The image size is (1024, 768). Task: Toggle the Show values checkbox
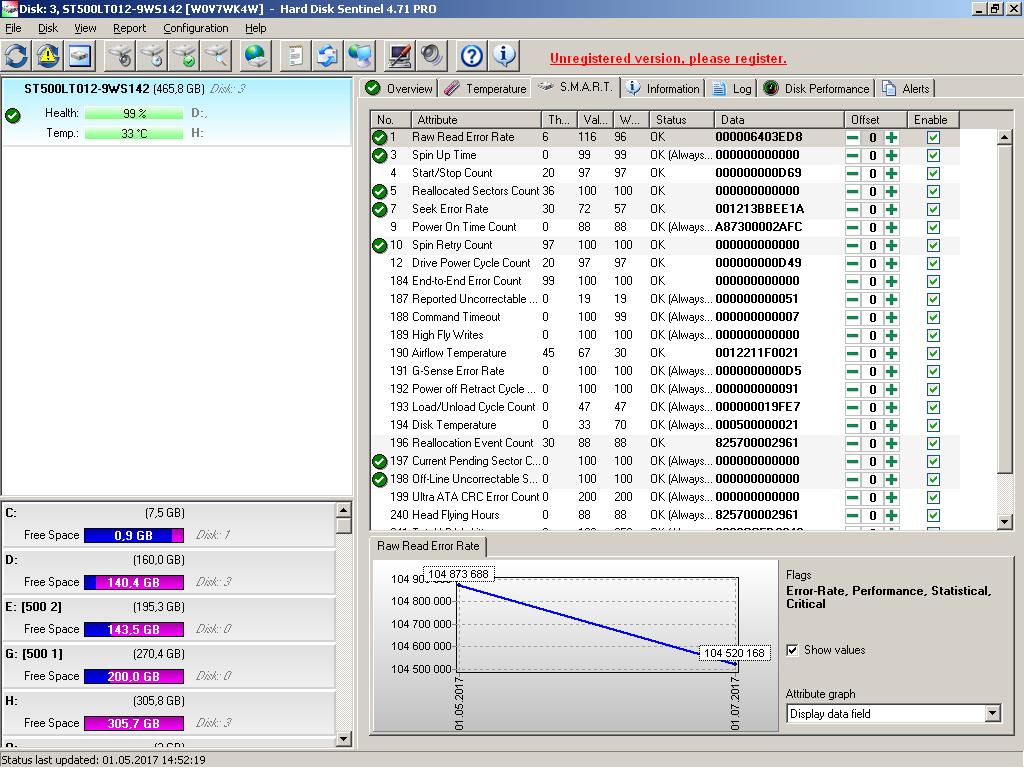click(x=793, y=650)
